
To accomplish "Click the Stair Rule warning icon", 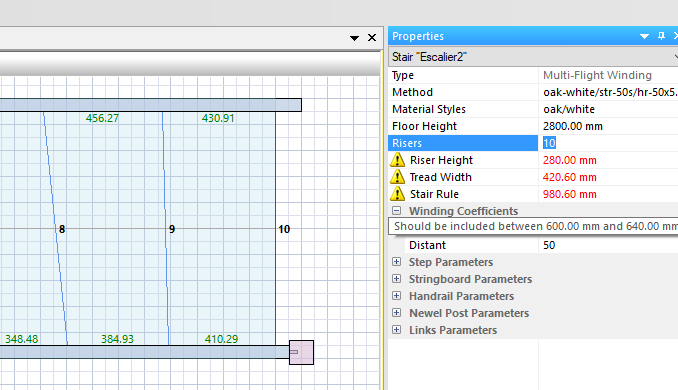I will [x=397, y=194].
